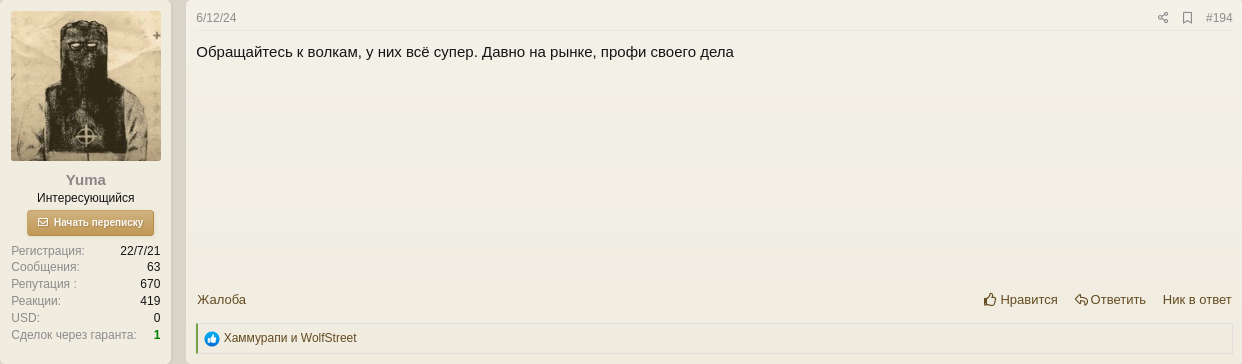Click the reply arrow icon beside Ответить
Screen dimensions: 1242x364
pyautogui.click(x=1081, y=300)
